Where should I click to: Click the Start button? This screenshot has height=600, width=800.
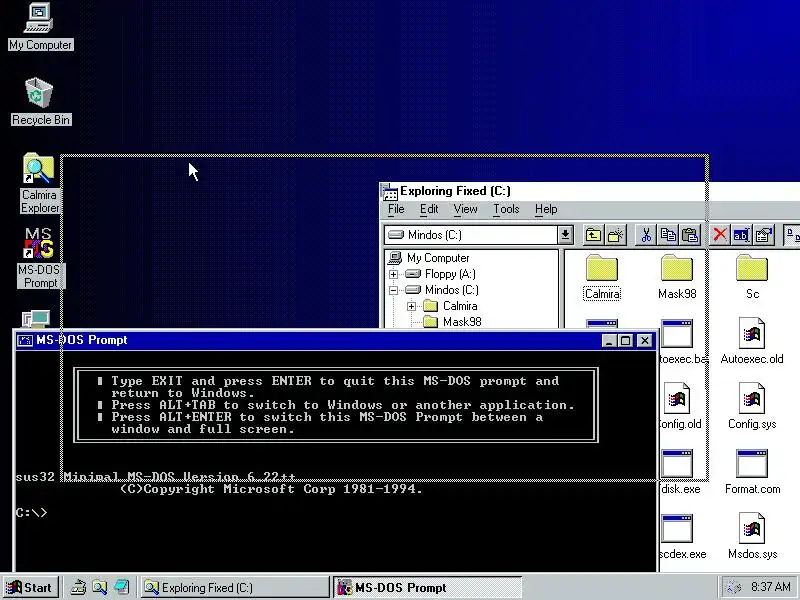coord(30,587)
